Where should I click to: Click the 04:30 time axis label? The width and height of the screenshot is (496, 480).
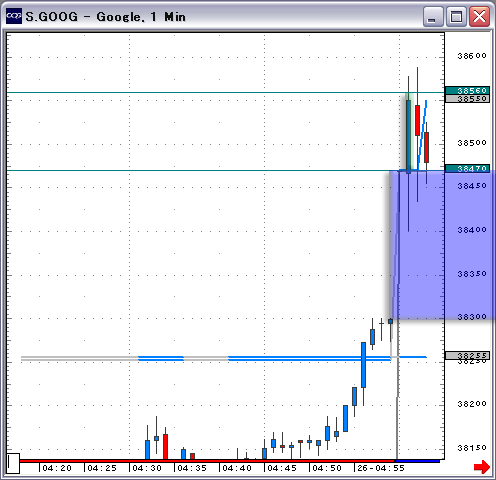147,468
